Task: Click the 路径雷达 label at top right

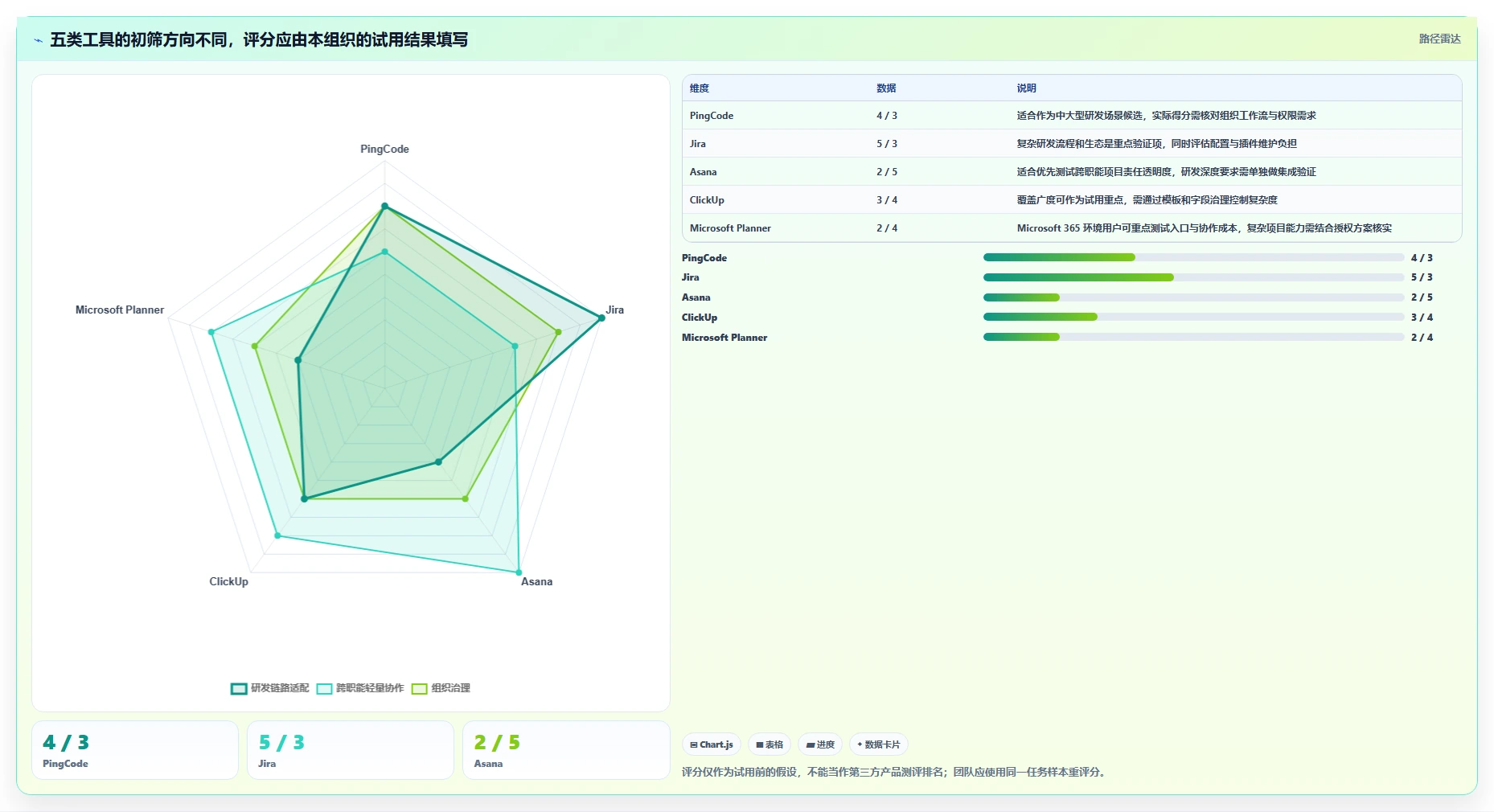Action: pyautogui.click(x=1439, y=39)
